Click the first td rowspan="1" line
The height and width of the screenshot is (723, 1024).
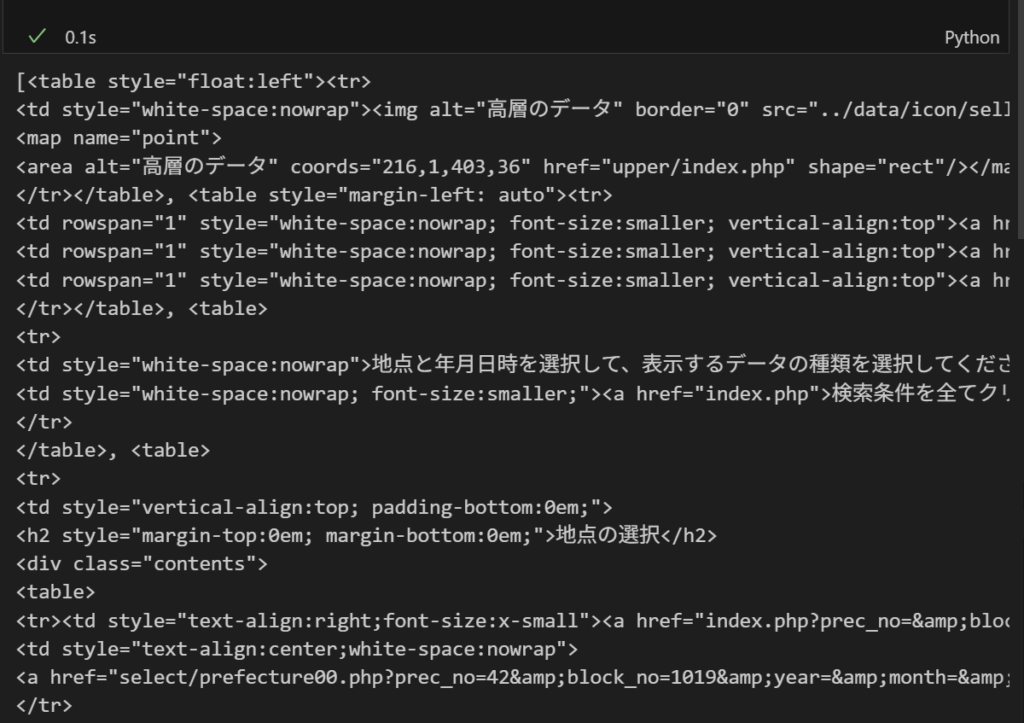513,223
